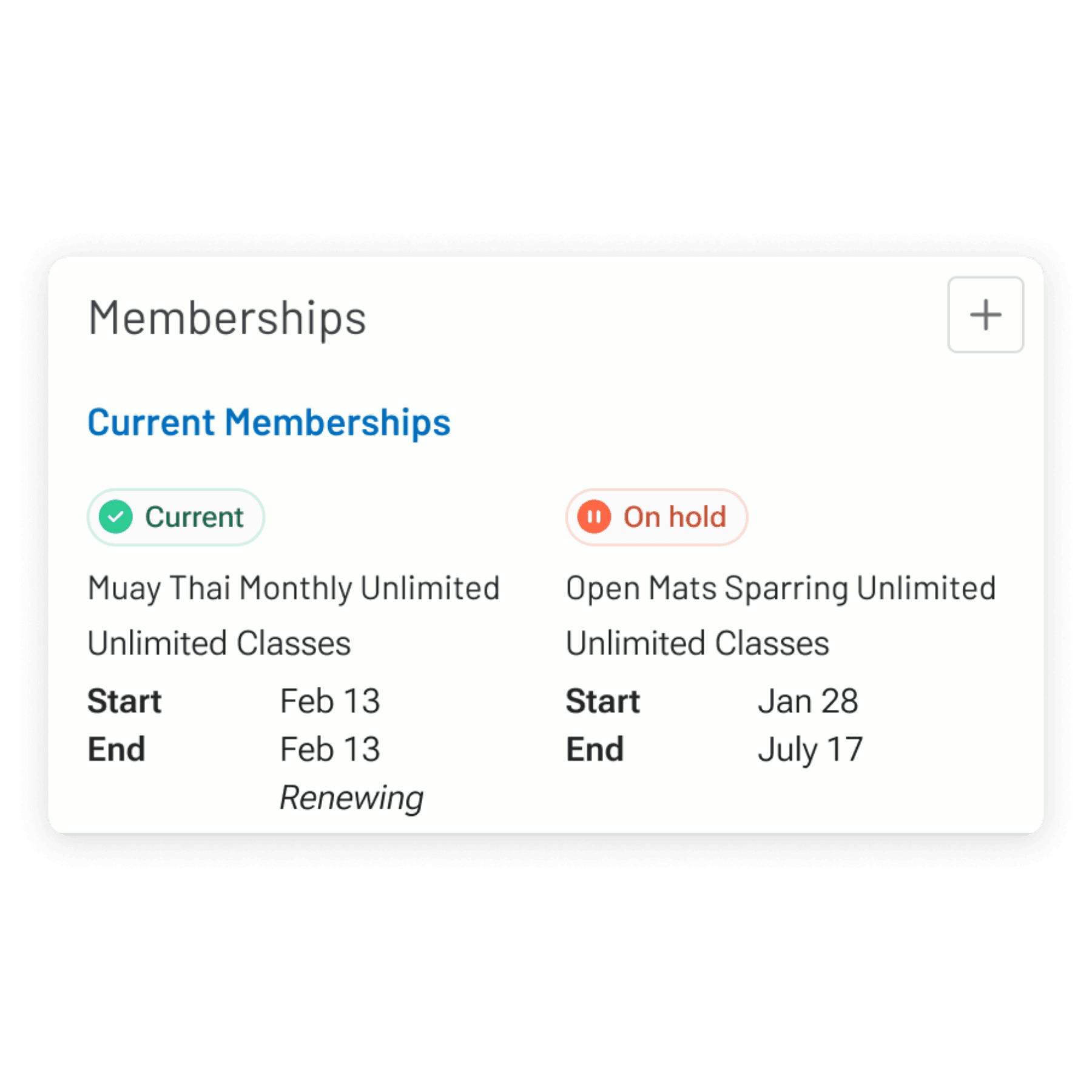Click Muay Thai start date Feb 13
The height and width of the screenshot is (1092, 1092).
pyautogui.click(x=330, y=701)
